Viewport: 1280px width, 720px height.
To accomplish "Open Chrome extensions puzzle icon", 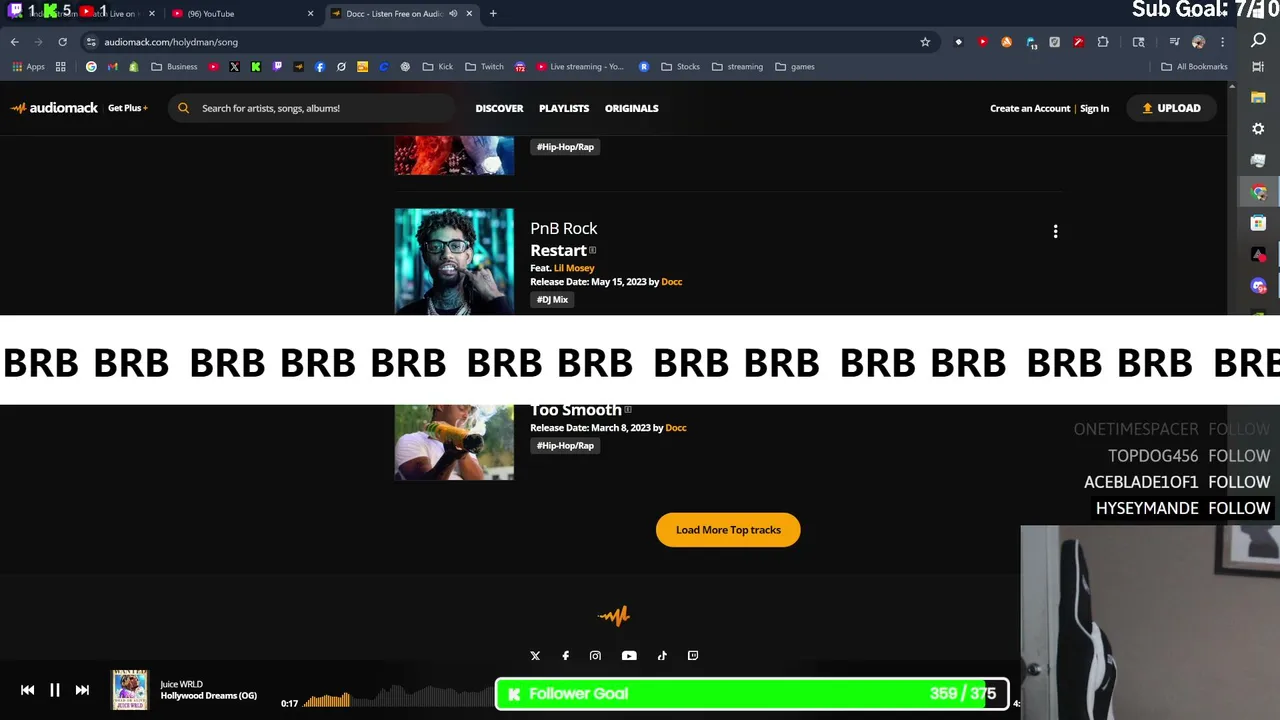I will click(1103, 42).
